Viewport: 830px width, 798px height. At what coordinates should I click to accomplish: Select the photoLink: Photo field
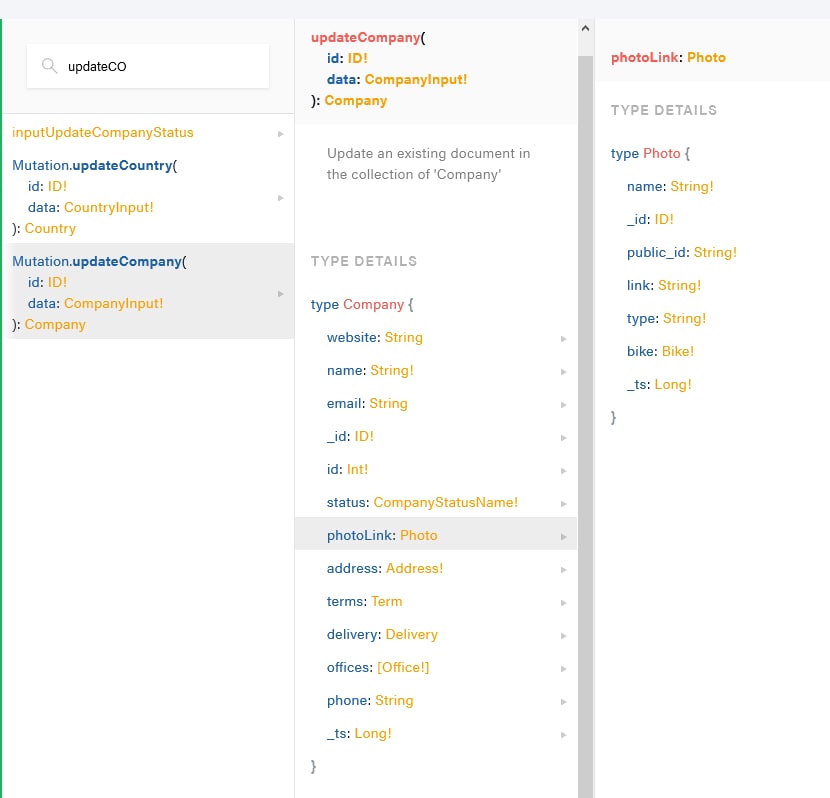tap(436, 533)
